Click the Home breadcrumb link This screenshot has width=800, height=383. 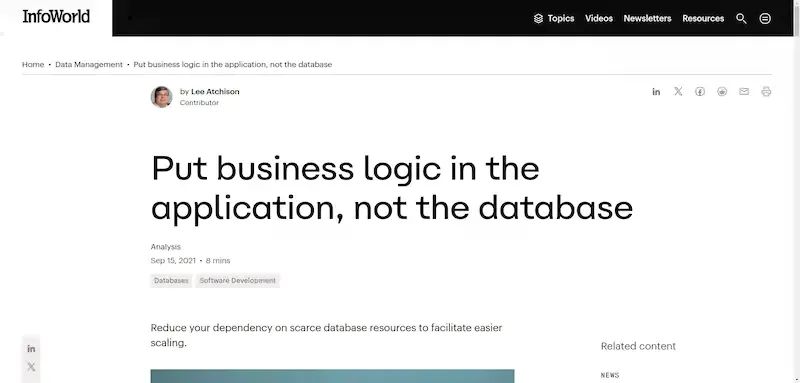pos(33,65)
